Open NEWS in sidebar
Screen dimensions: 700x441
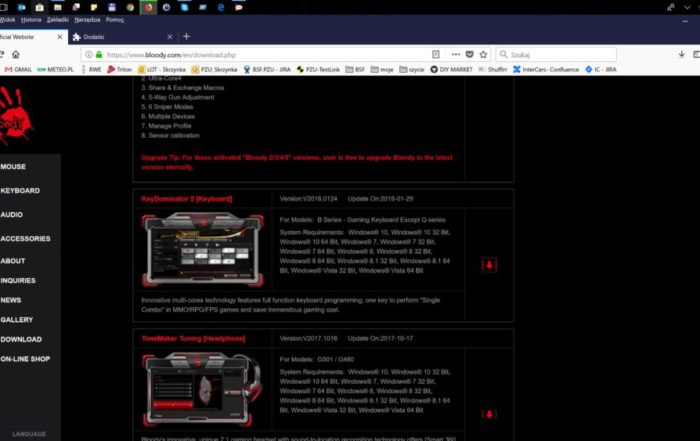click(x=11, y=300)
